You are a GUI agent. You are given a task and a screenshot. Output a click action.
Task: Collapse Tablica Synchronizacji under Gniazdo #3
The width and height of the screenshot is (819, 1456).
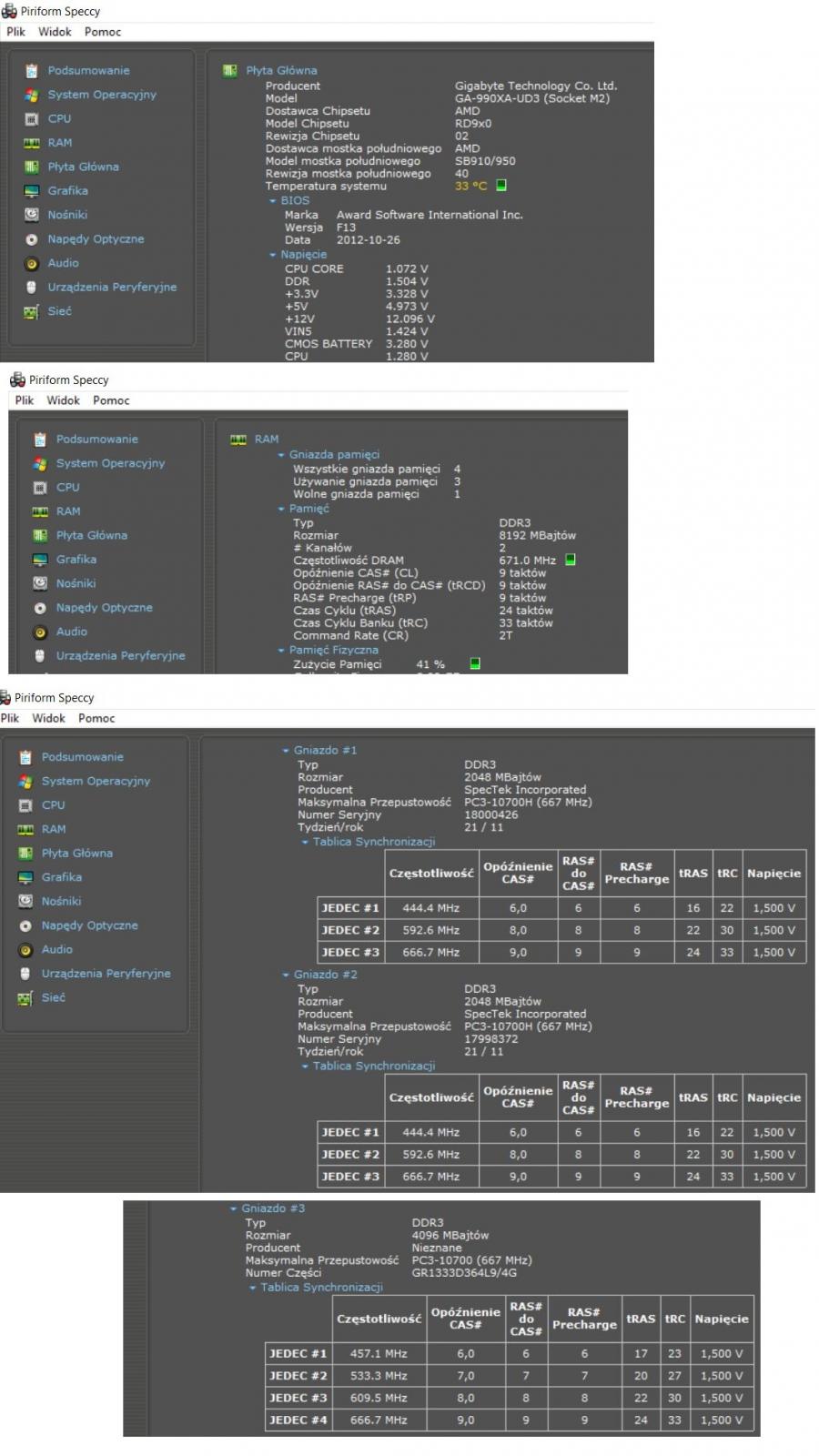point(253,1289)
